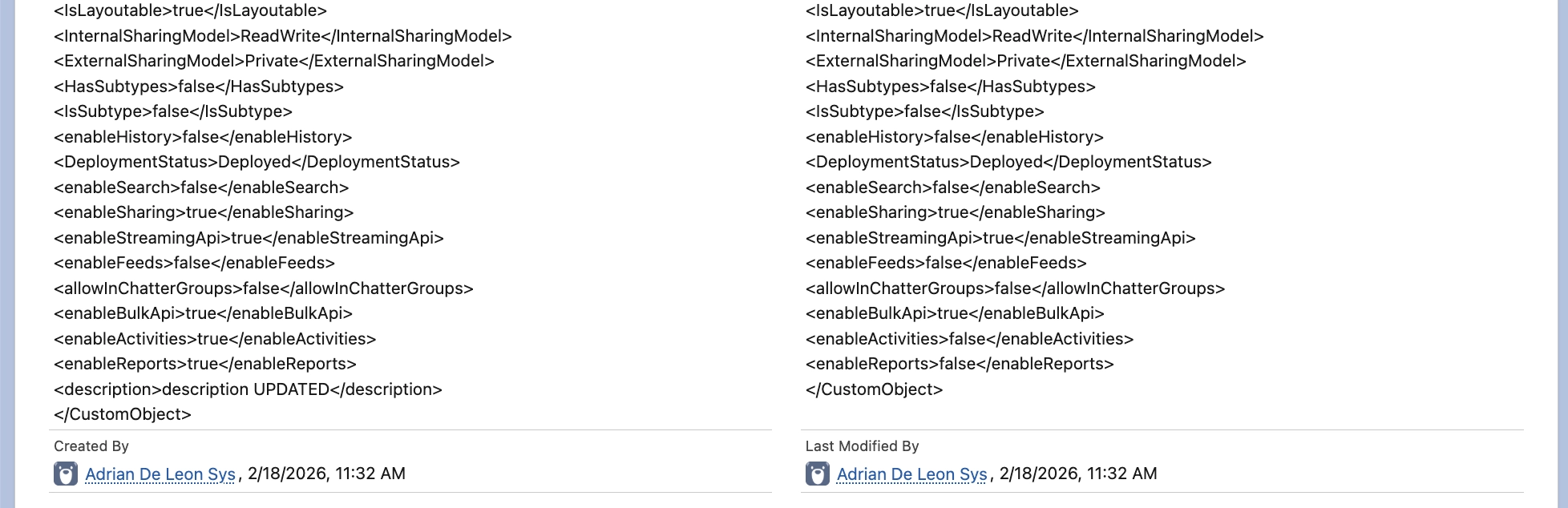The width and height of the screenshot is (1568, 508).
Task: Select the enableActivities false entry in right XML
Action: click(x=971, y=338)
